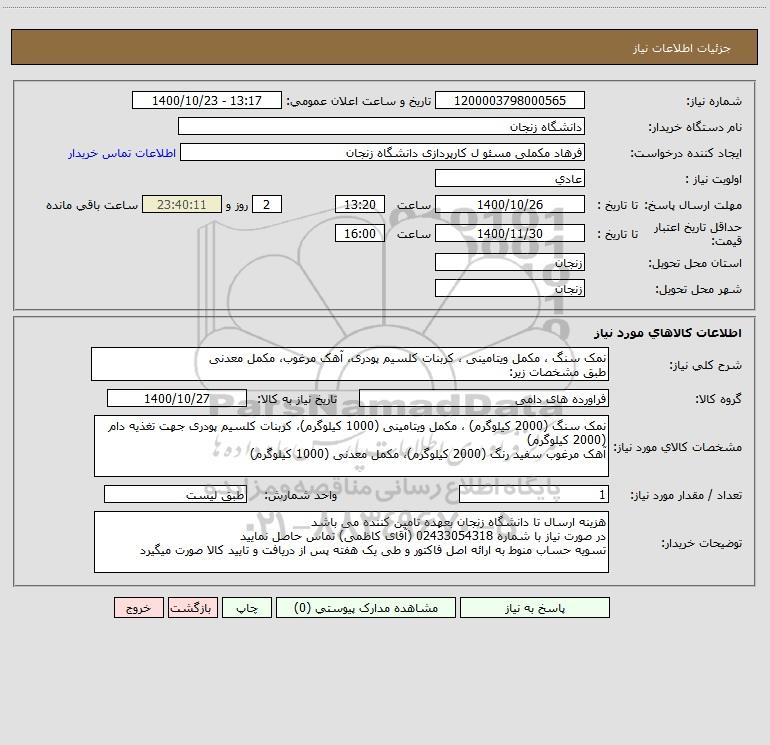Click the label شهر محل تحویل

point(699,289)
